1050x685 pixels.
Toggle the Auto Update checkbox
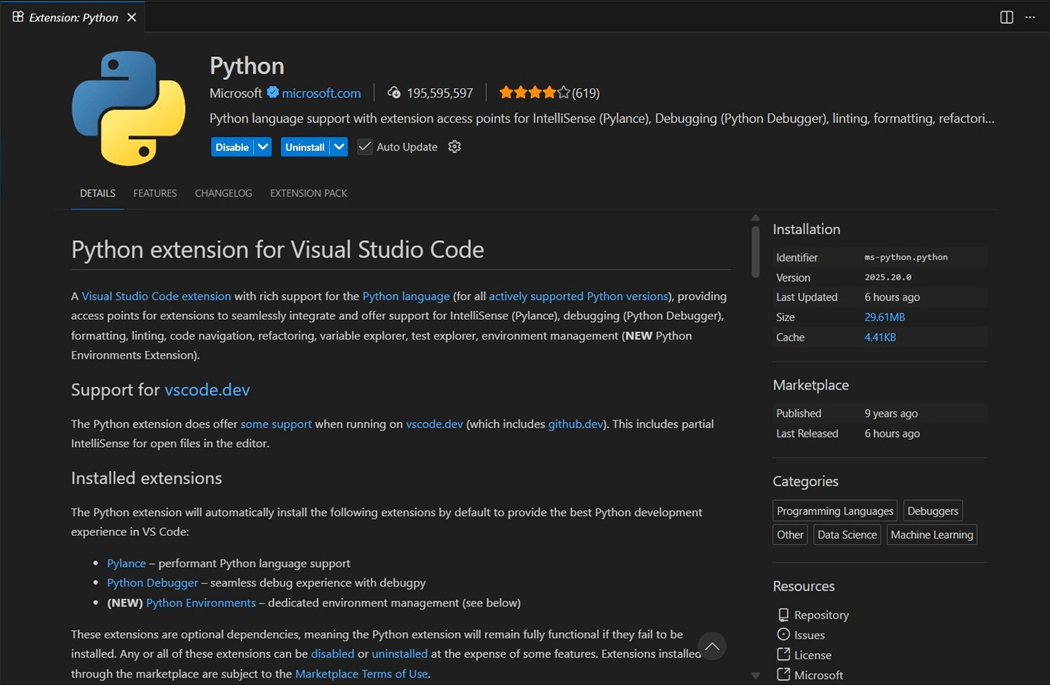pyautogui.click(x=365, y=147)
